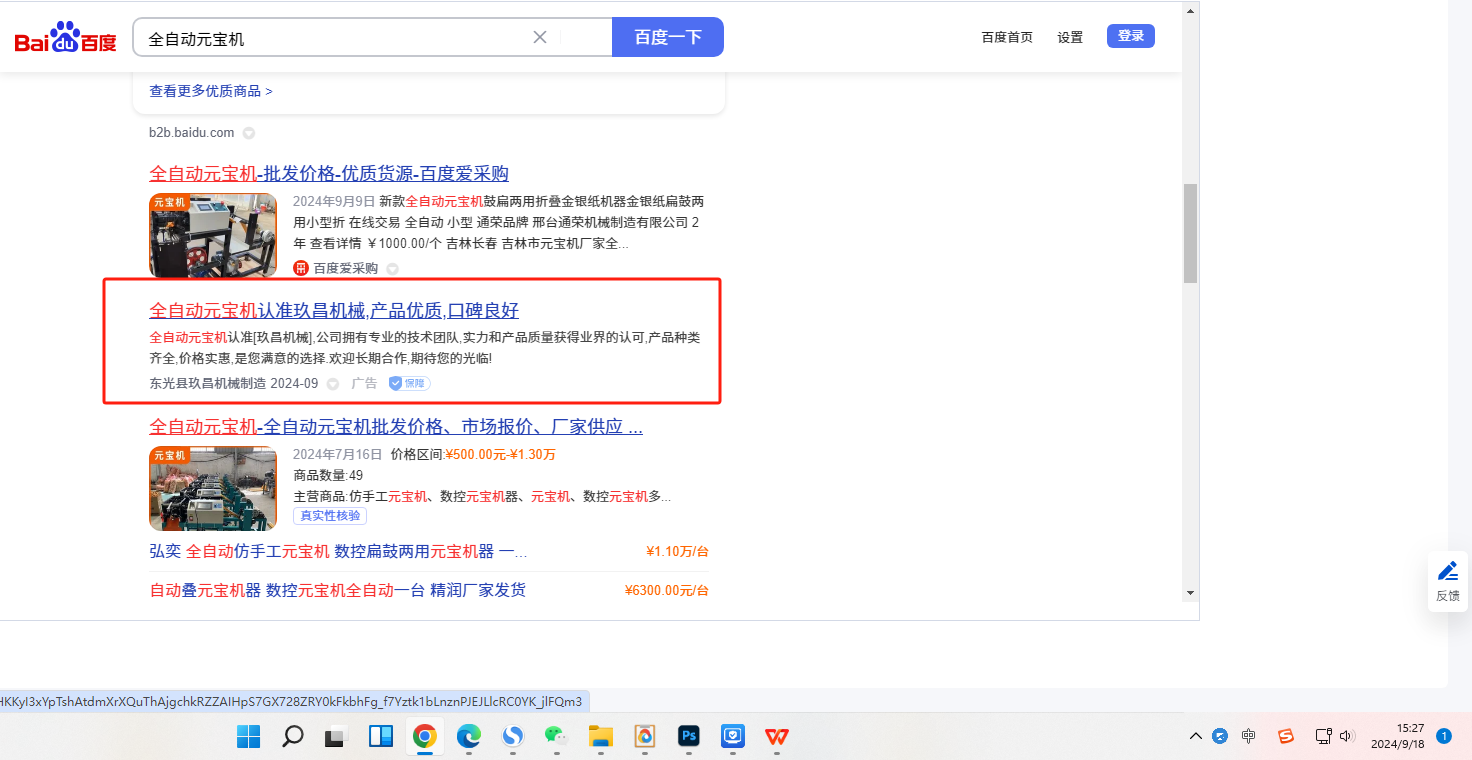Open Photoshop from the taskbar
The height and width of the screenshot is (760, 1472).
[x=687, y=737]
